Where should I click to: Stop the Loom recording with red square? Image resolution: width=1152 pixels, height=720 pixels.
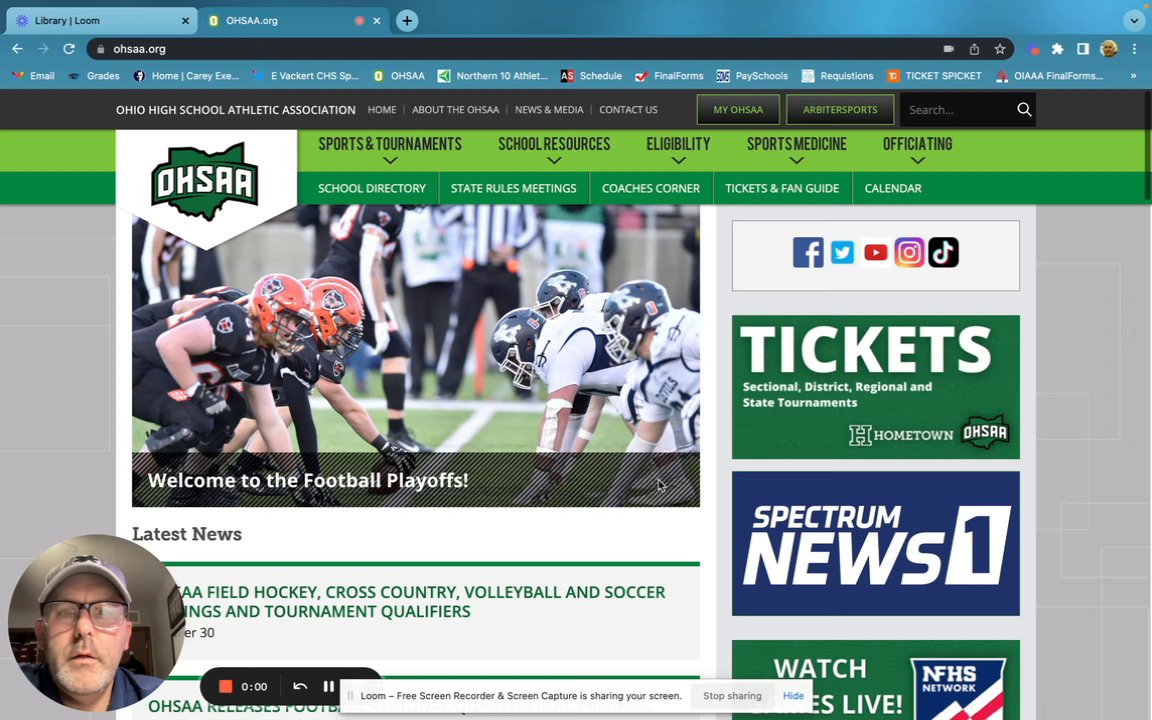click(226, 686)
